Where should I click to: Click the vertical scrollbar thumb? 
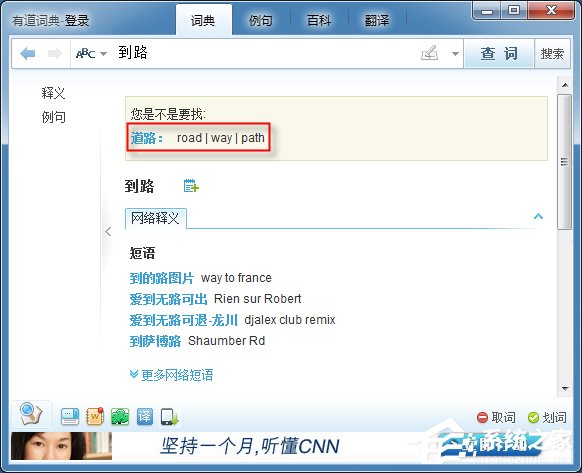click(x=565, y=162)
